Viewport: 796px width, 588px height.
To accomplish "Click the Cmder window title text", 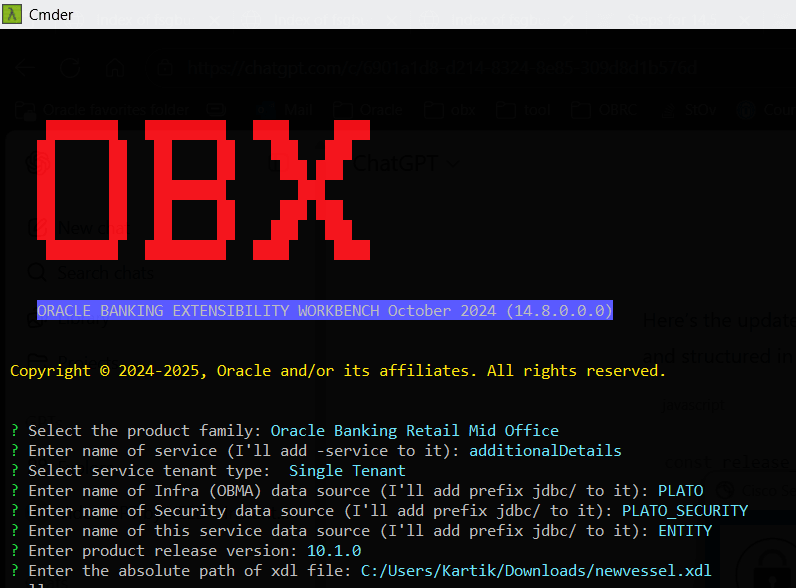I will click(51, 15).
